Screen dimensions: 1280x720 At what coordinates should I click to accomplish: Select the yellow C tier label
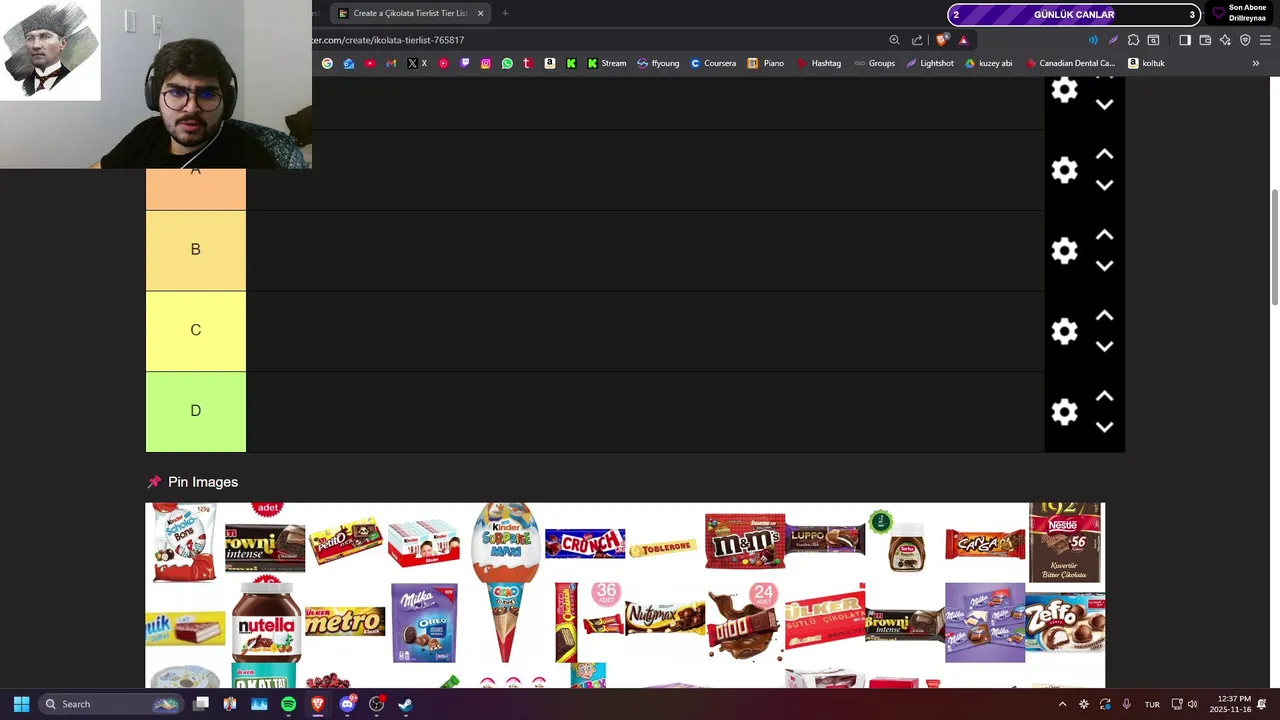196,331
